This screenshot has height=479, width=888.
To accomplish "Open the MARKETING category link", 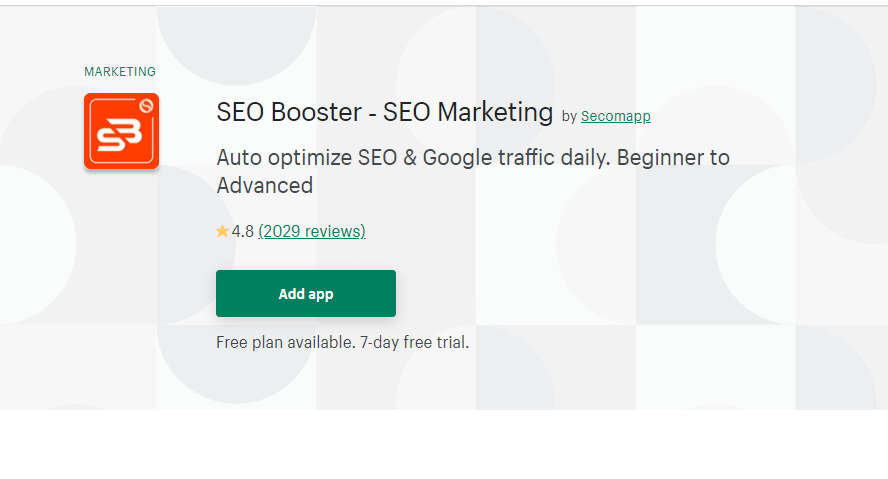I will [x=119, y=72].
